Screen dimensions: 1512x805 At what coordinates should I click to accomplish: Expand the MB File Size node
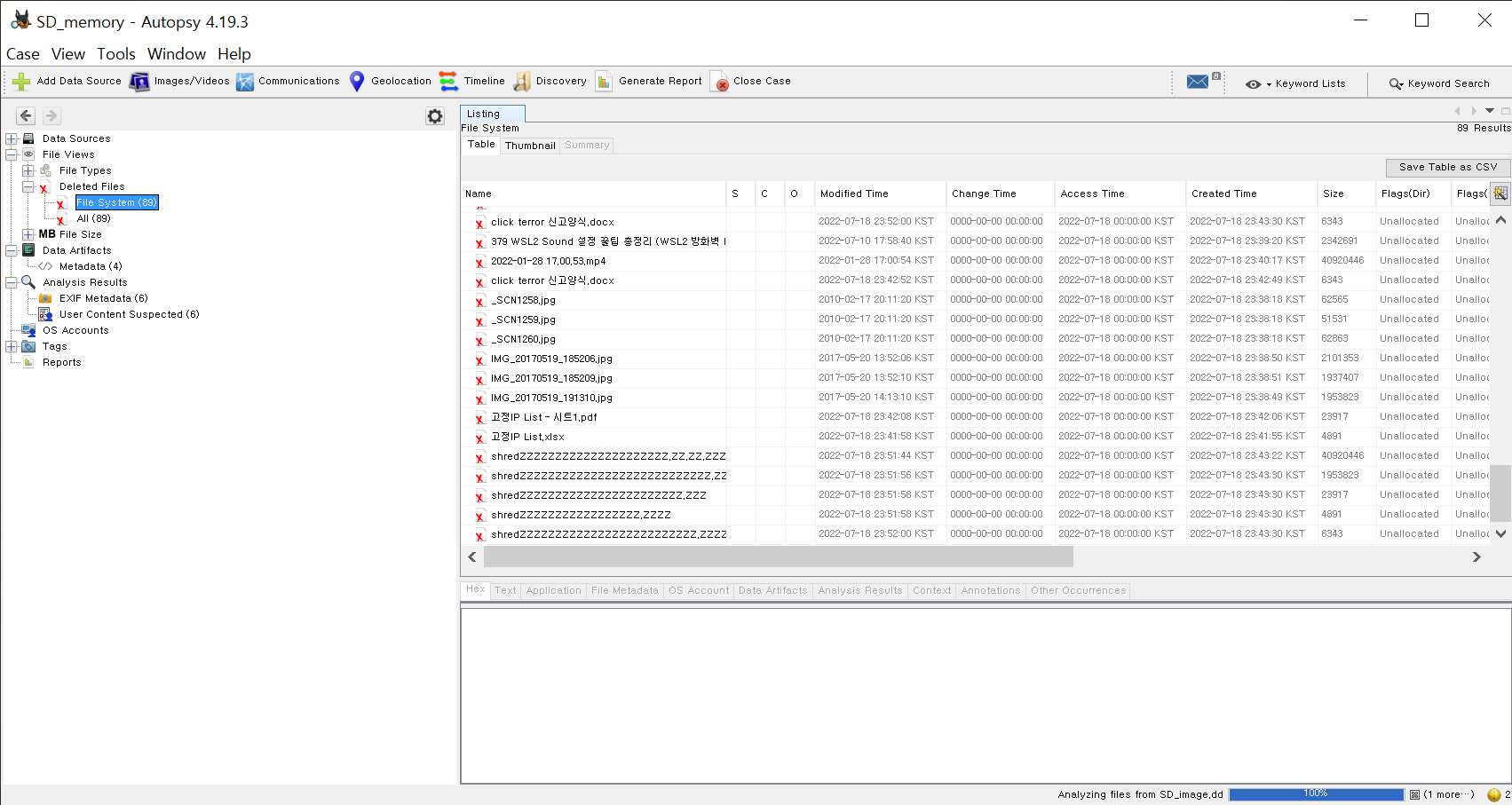[x=28, y=234]
